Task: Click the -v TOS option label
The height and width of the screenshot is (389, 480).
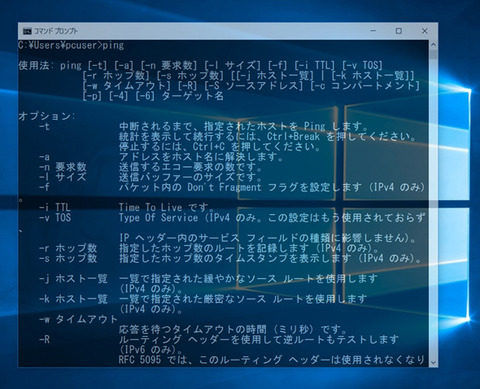Action: click(x=55, y=218)
